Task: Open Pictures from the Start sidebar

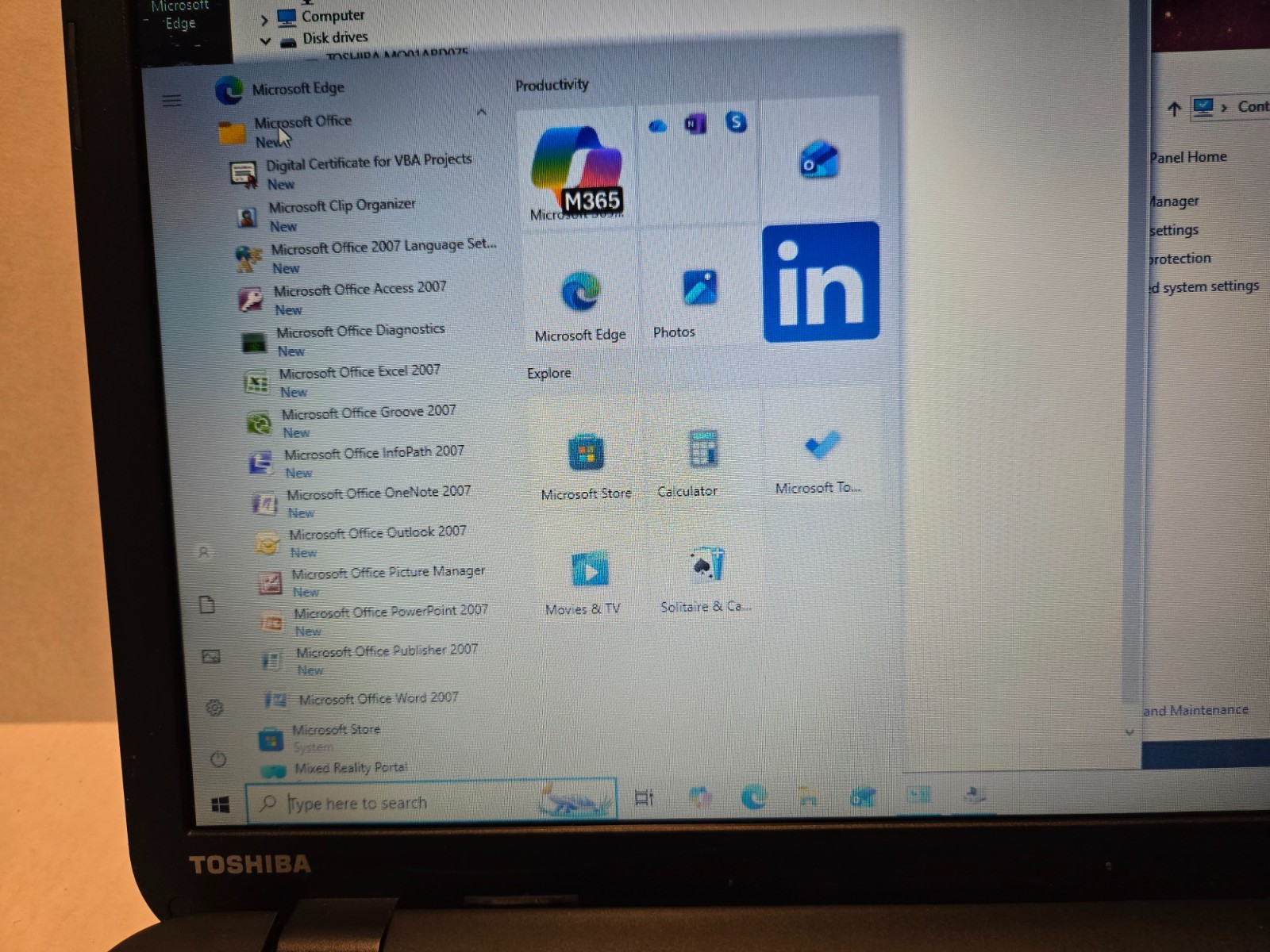Action: (210, 657)
